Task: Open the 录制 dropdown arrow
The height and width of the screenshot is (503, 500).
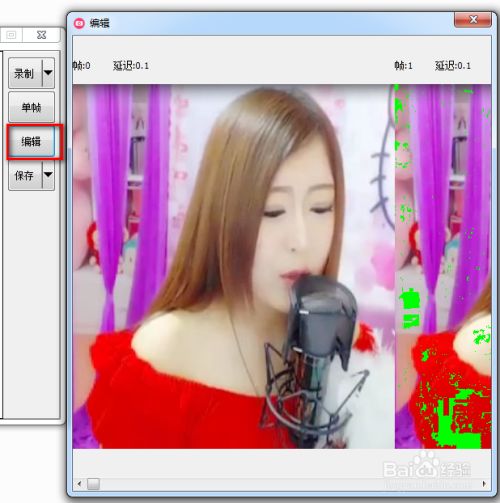Action: tap(48, 73)
